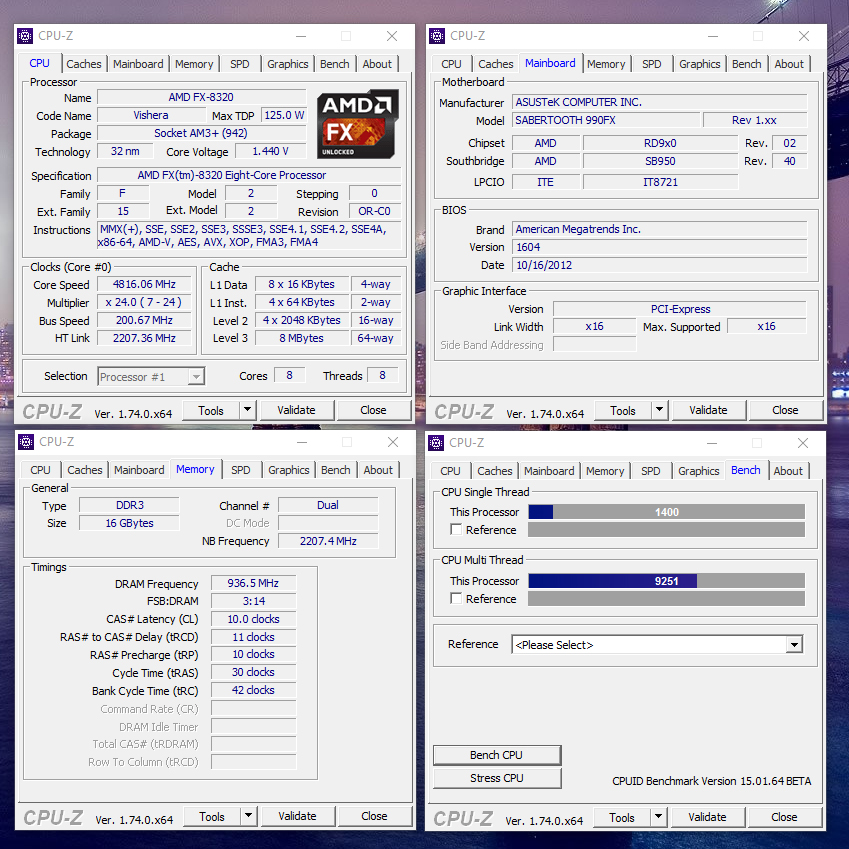Switch to the CPU tab in the Bench window

pos(450,471)
